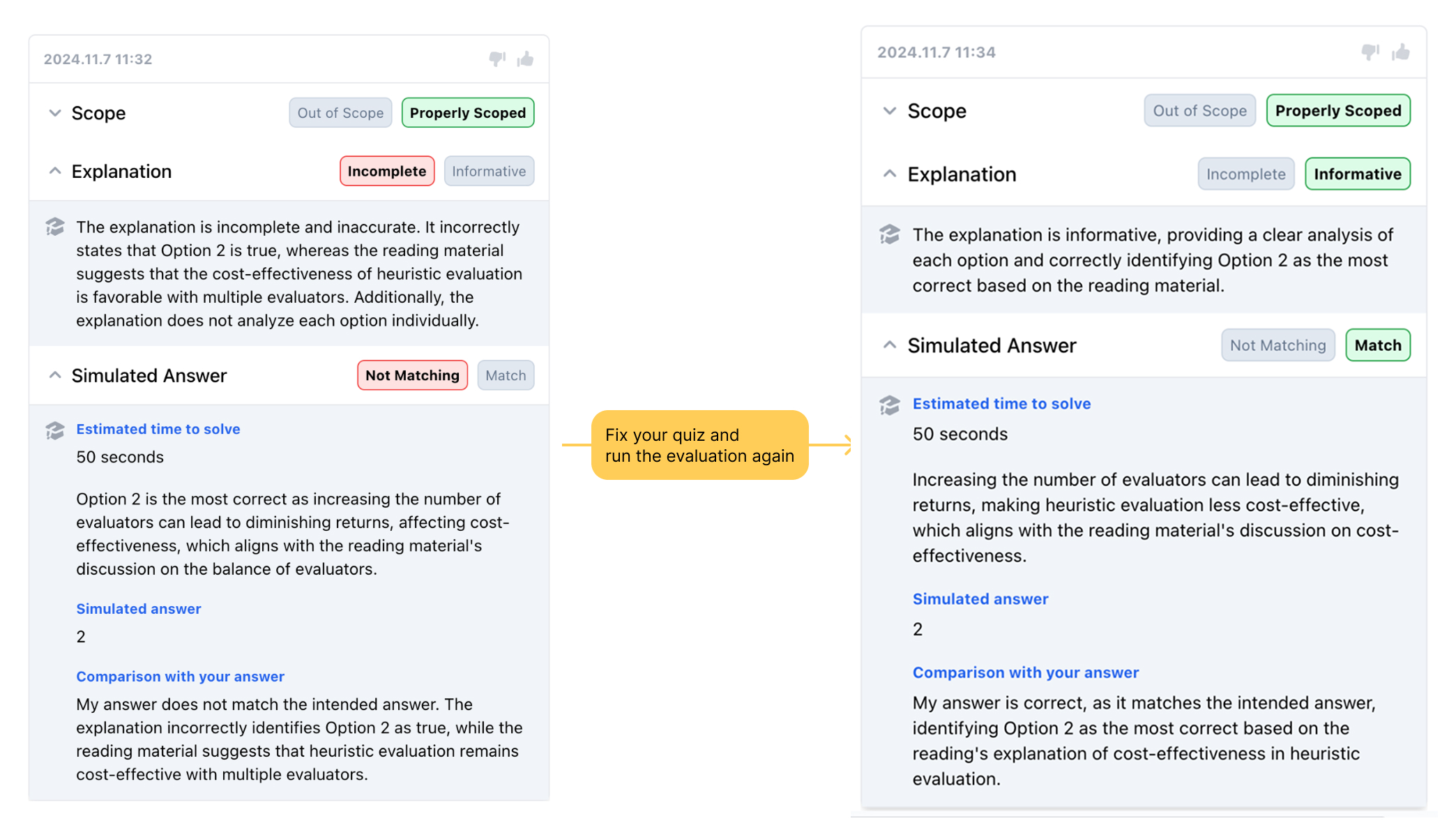Click graduation cap icon by Estimated time, 11:34 card

point(890,405)
